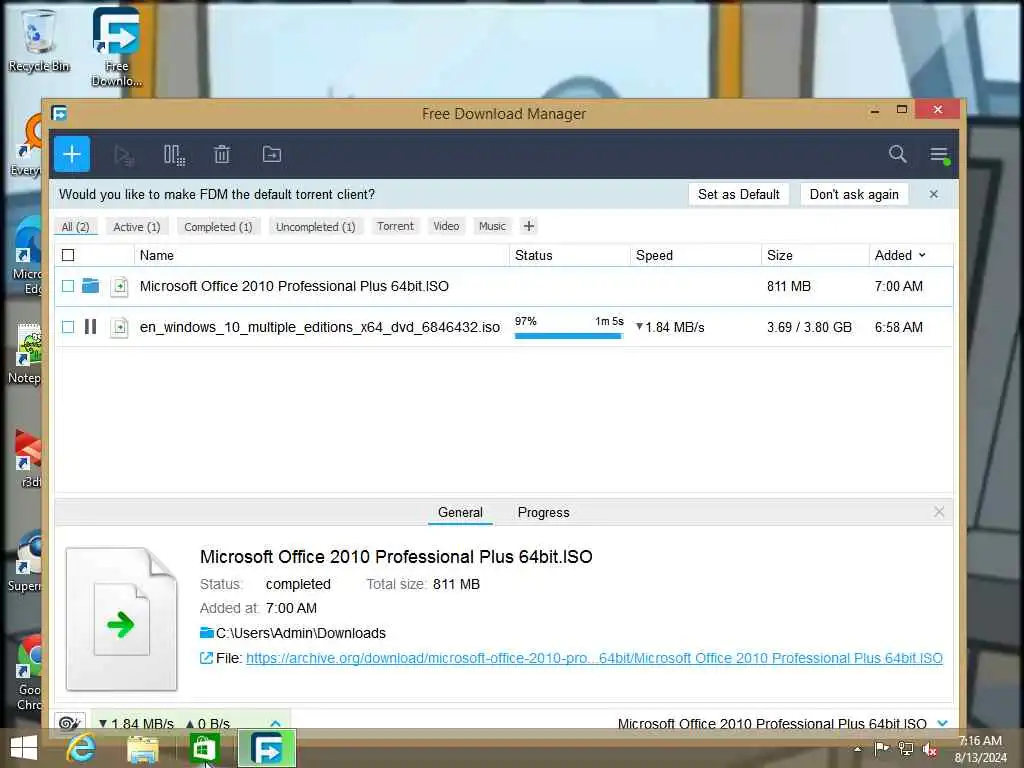
Task: Toggle snail mode speed limiter icon
Action: [x=70, y=722]
